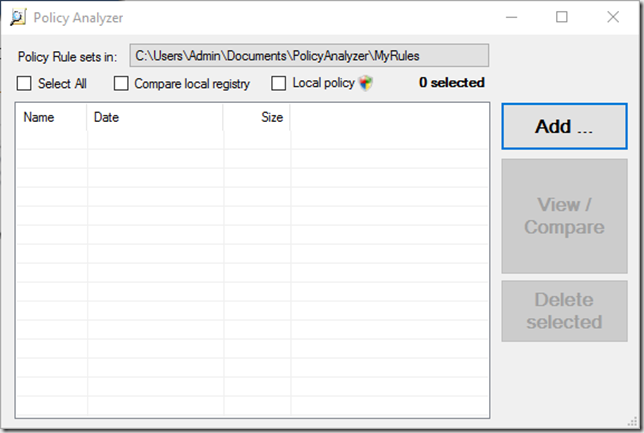Click the window resize grip in corner
The image size is (644, 433).
click(632, 421)
